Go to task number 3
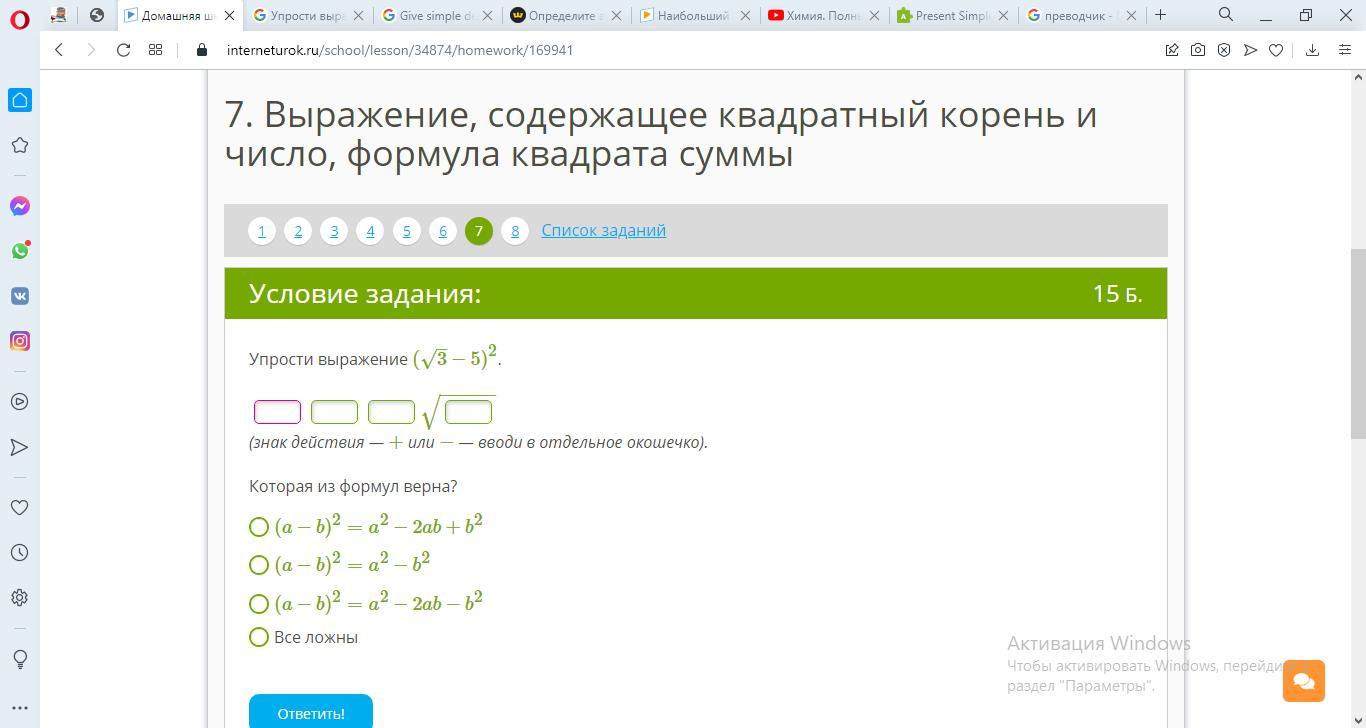 coord(334,231)
